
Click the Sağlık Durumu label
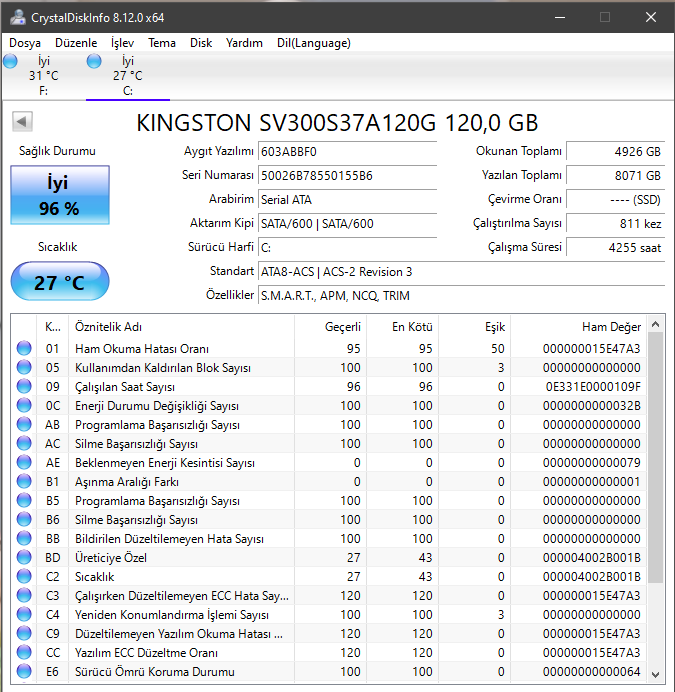(57, 151)
